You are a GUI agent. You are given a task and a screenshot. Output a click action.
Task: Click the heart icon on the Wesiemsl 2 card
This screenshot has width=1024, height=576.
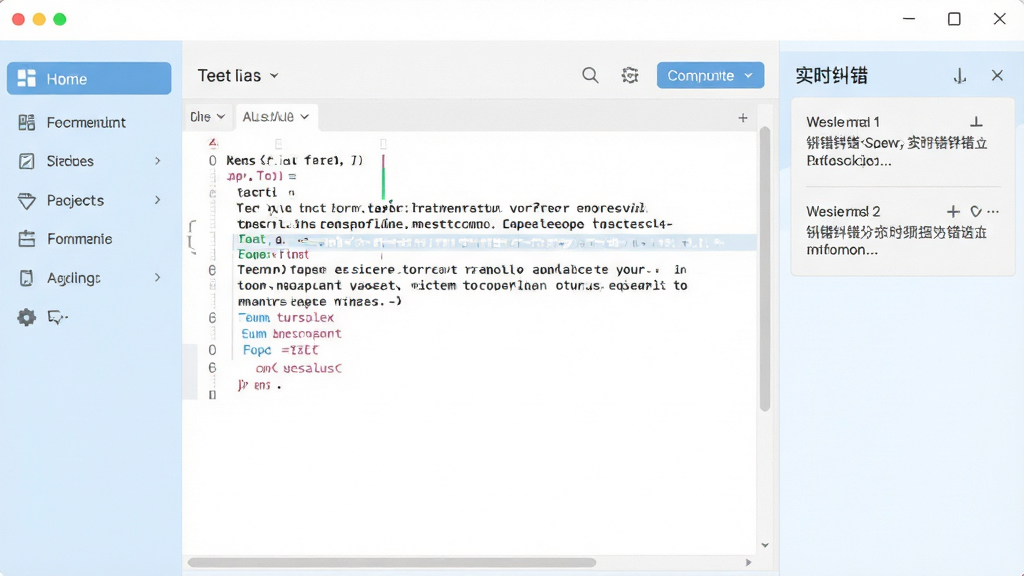point(976,212)
